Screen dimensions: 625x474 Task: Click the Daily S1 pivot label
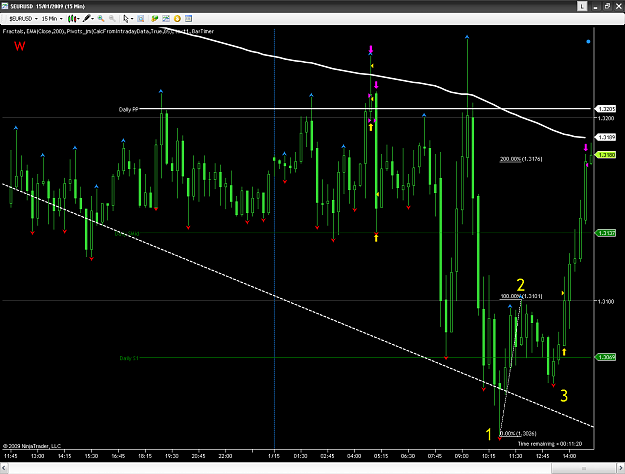pyautogui.click(x=129, y=358)
